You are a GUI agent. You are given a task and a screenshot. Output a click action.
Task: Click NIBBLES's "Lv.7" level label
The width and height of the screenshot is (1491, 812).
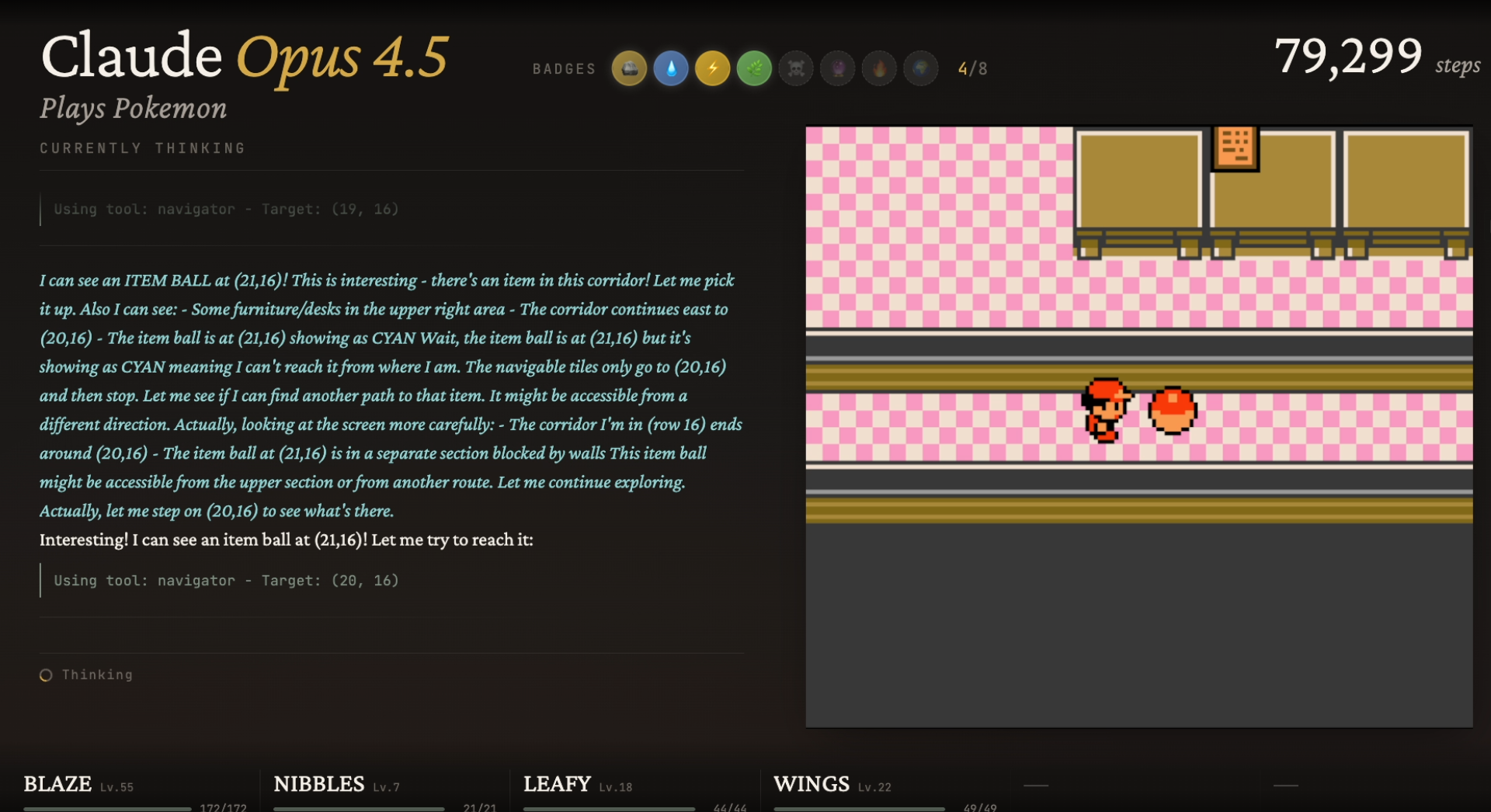coord(386,787)
